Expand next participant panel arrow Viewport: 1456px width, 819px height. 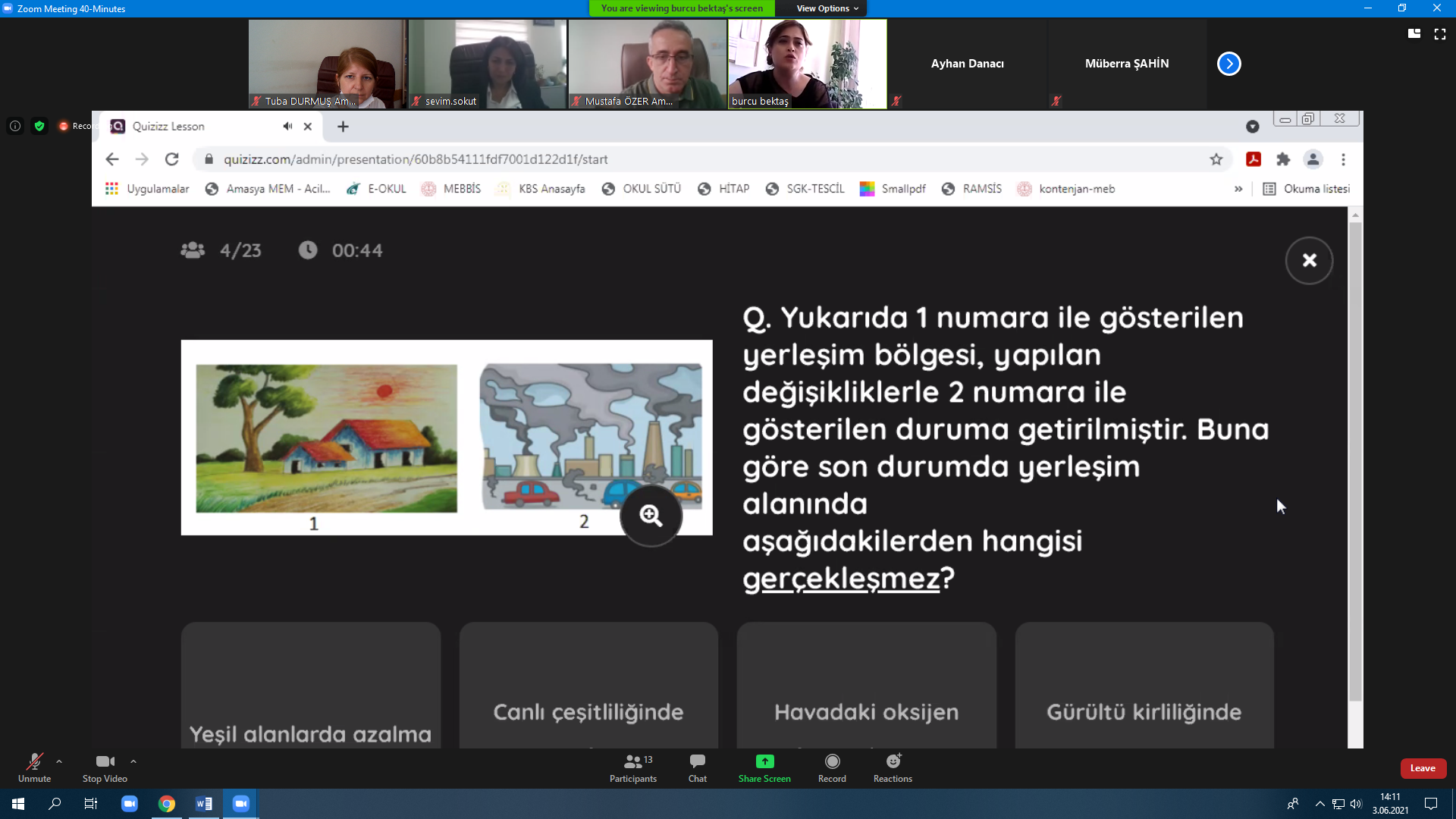tap(1229, 63)
